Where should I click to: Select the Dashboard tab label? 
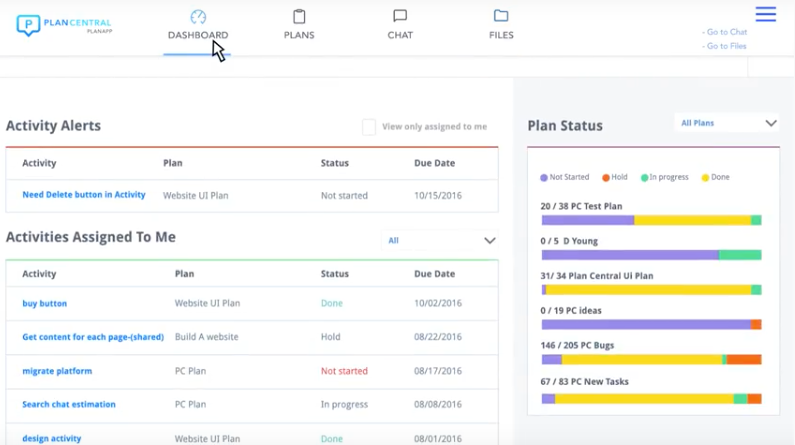(198, 35)
